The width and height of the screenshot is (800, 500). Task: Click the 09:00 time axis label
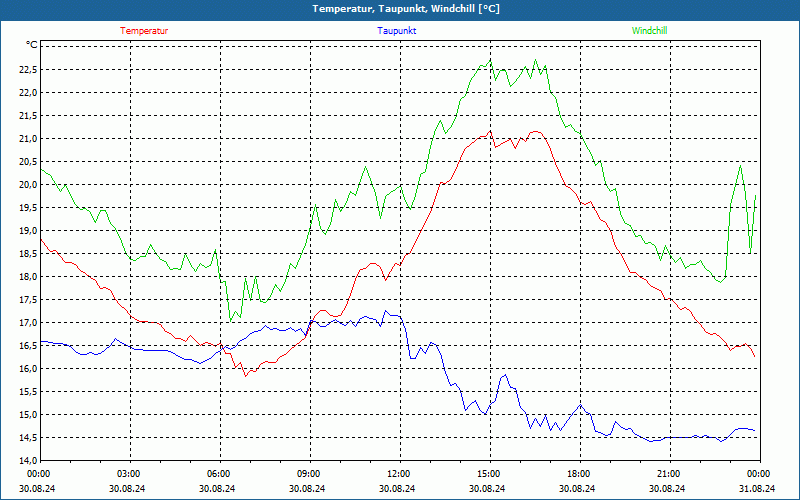(308, 474)
